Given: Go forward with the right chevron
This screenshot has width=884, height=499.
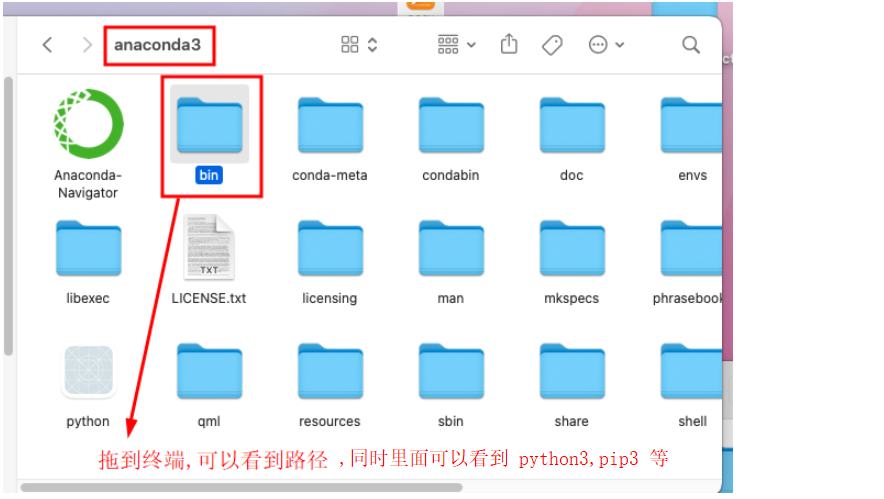Looking at the screenshot, I should click(87, 45).
